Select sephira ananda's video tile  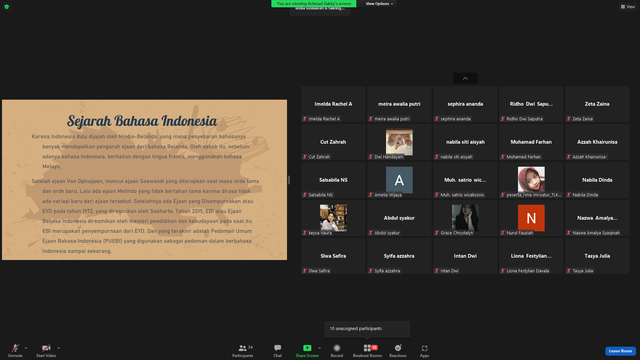coord(465,104)
